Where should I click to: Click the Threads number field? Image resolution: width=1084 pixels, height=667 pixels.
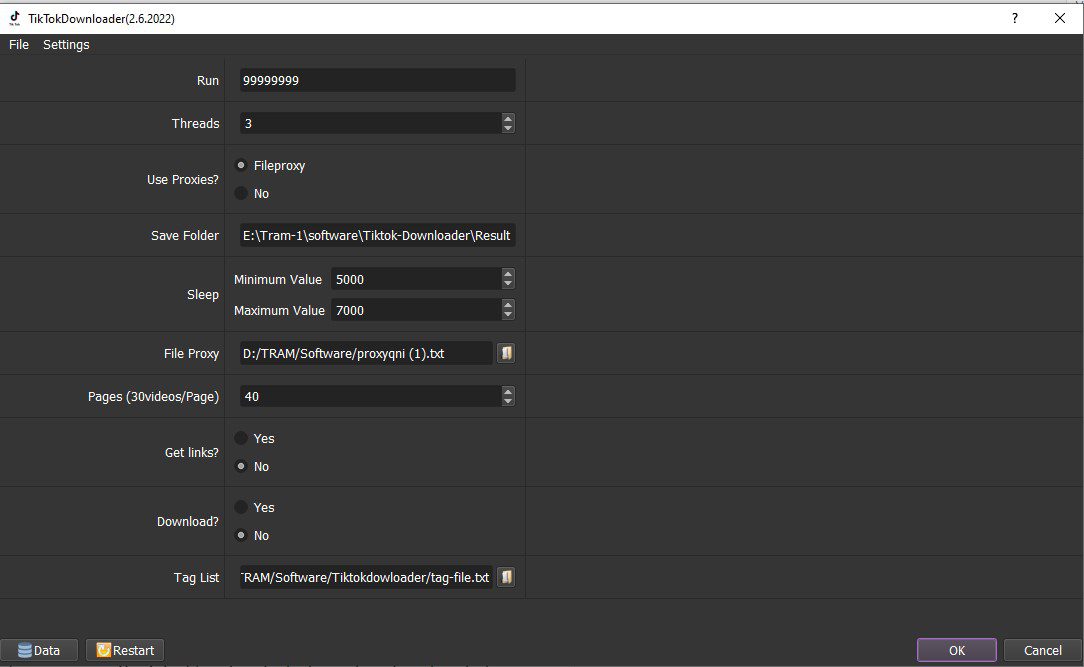click(x=371, y=123)
